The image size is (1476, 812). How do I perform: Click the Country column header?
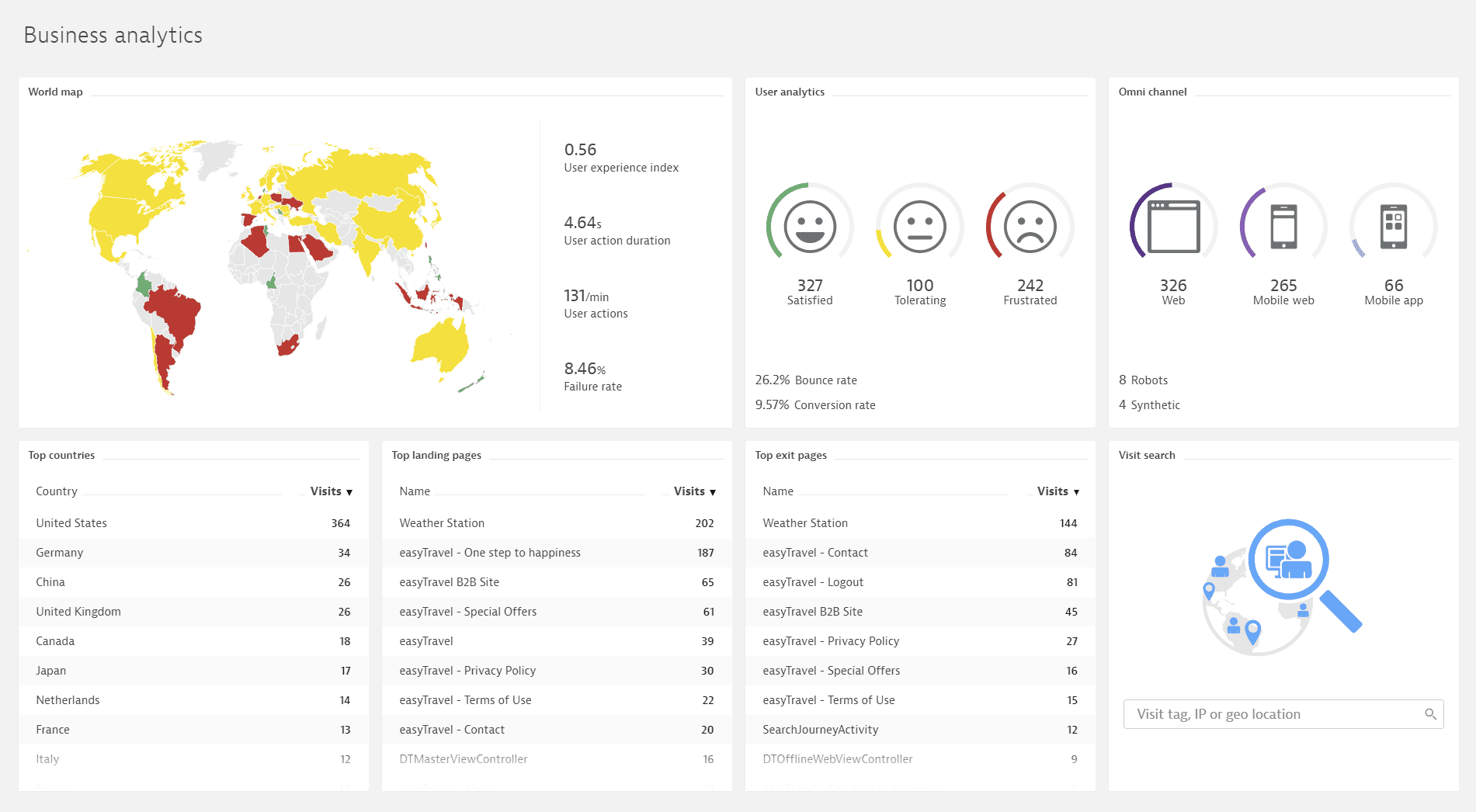[57, 491]
